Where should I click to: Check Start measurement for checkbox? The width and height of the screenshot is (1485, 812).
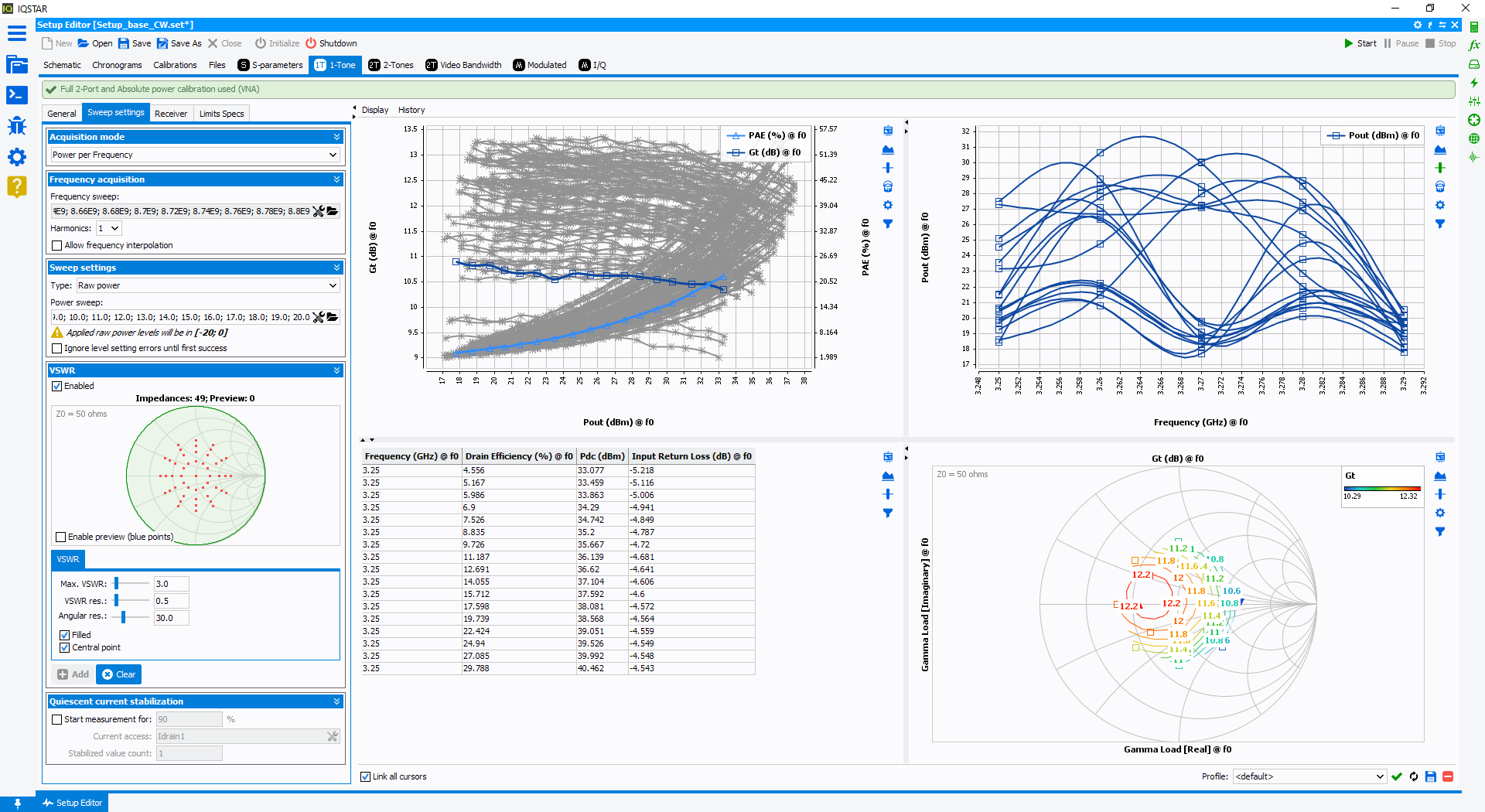[56, 719]
